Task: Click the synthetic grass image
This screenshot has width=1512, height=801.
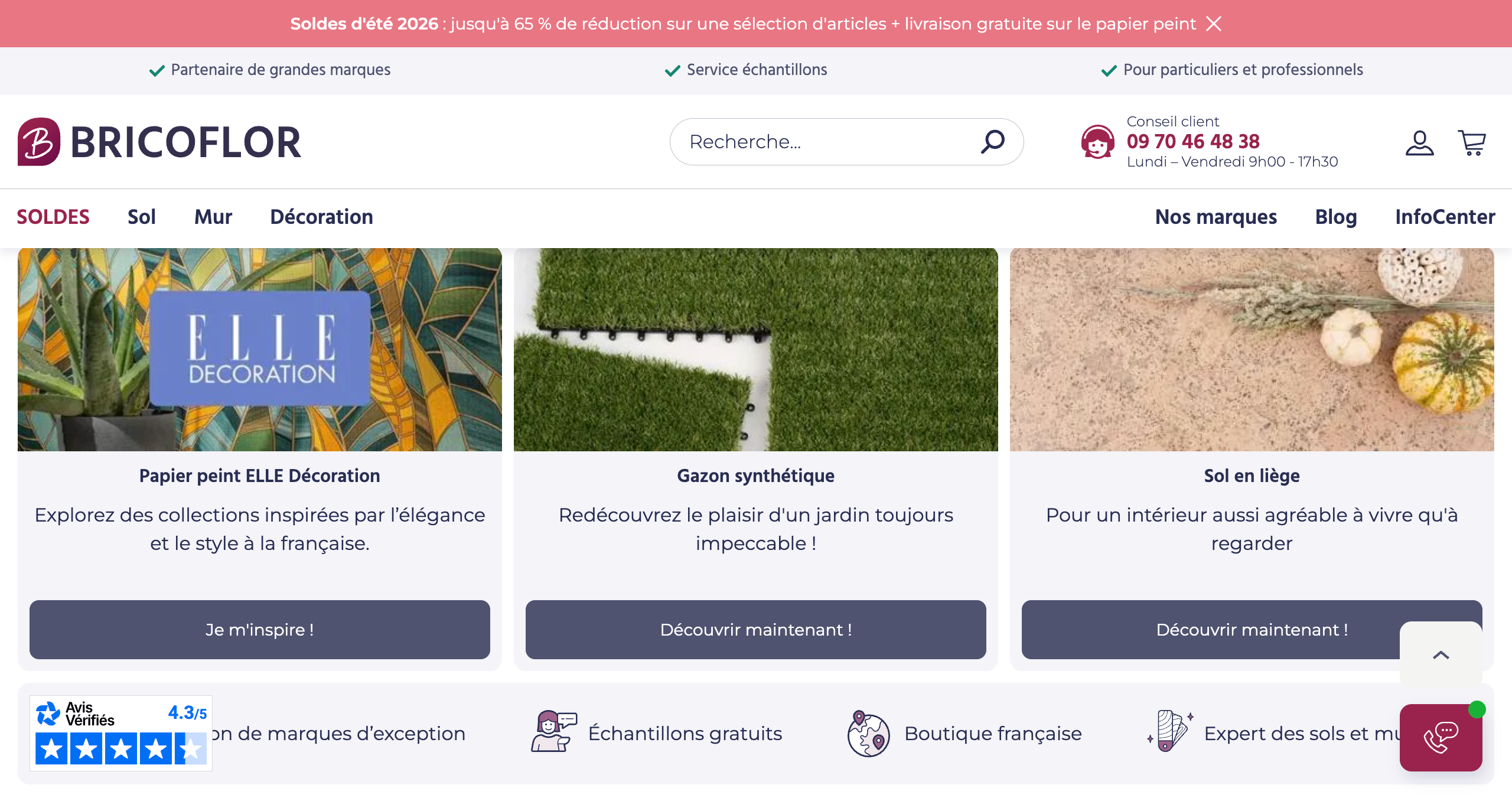Action: [756, 350]
